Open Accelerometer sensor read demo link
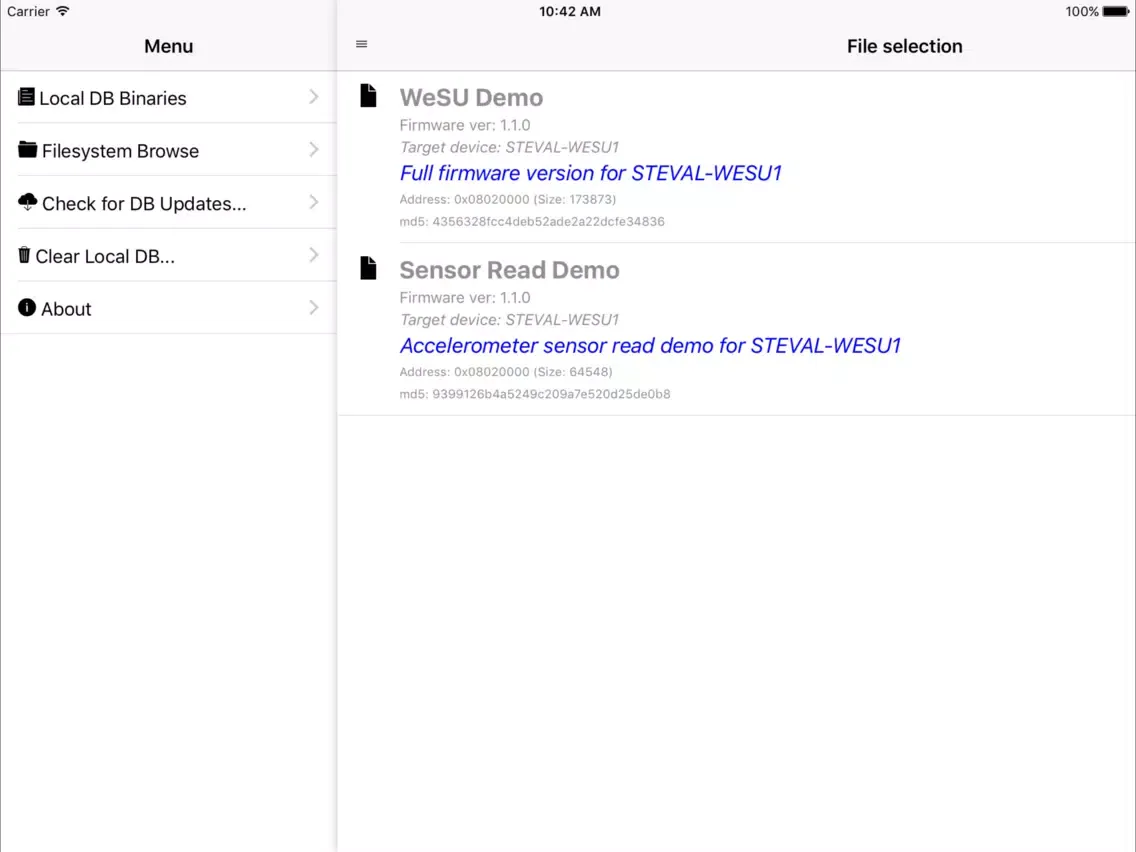The width and height of the screenshot is (1136, 852). click(x=650, y=346)
